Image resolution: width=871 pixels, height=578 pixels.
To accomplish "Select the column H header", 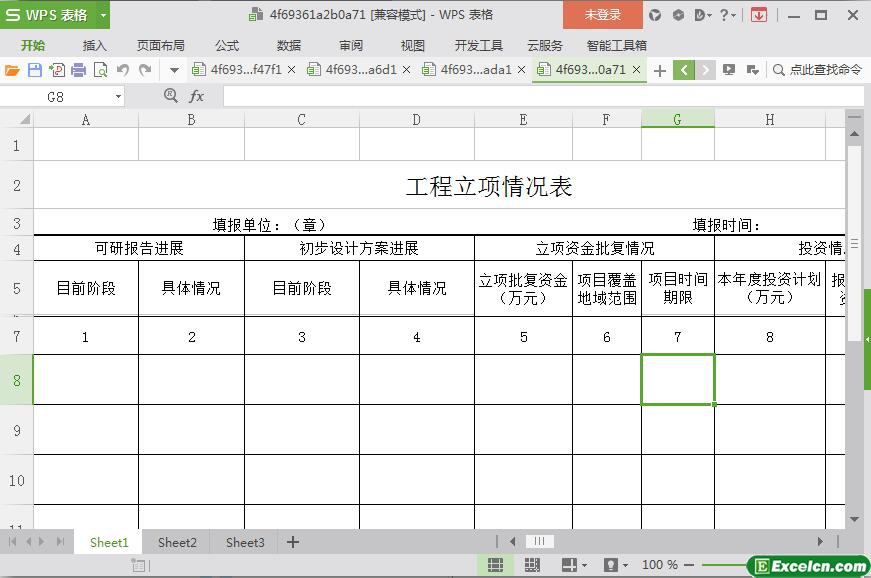I will click(769, 120).
